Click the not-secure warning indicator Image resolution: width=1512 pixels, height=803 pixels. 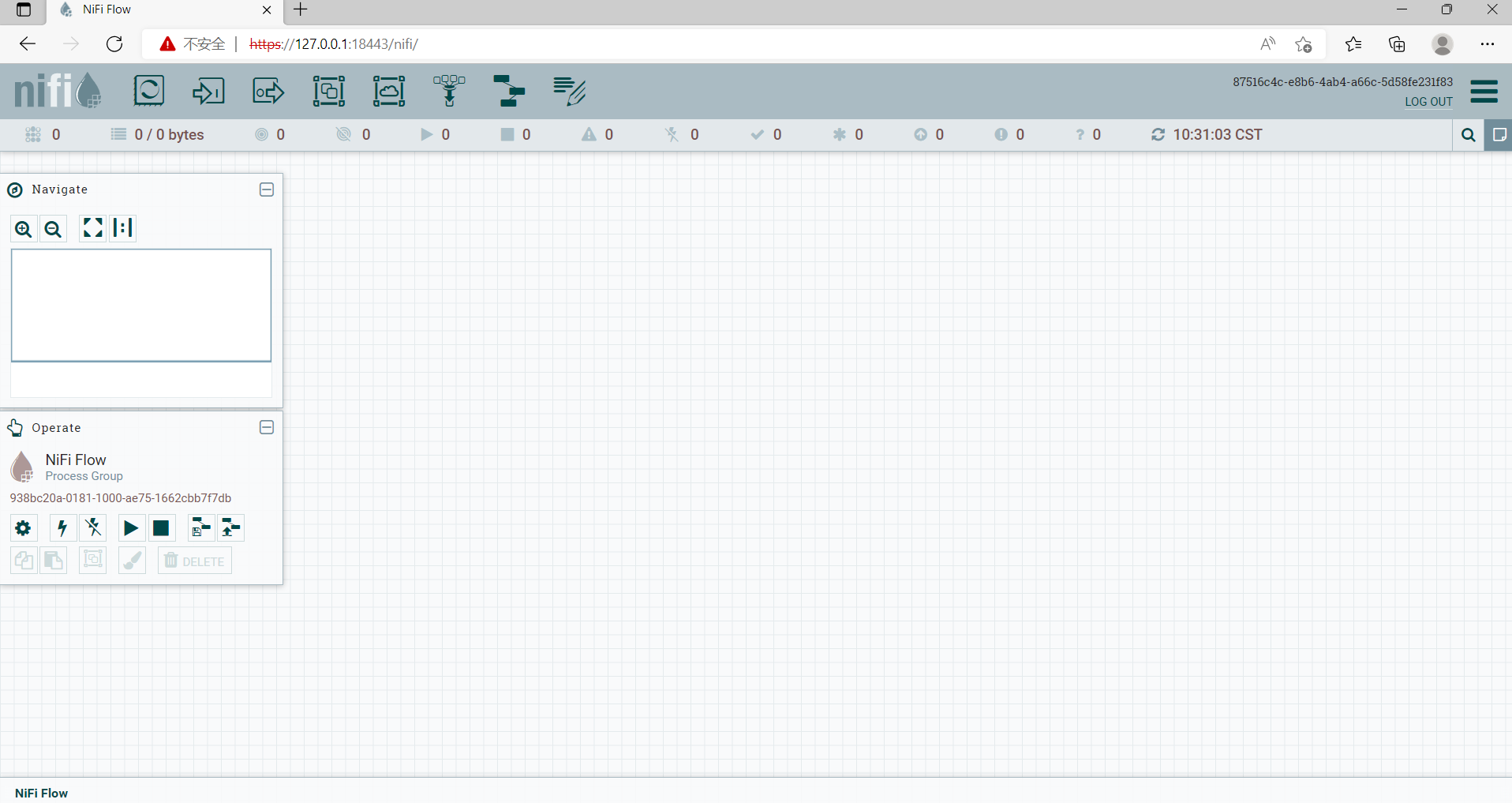point(193,44)
